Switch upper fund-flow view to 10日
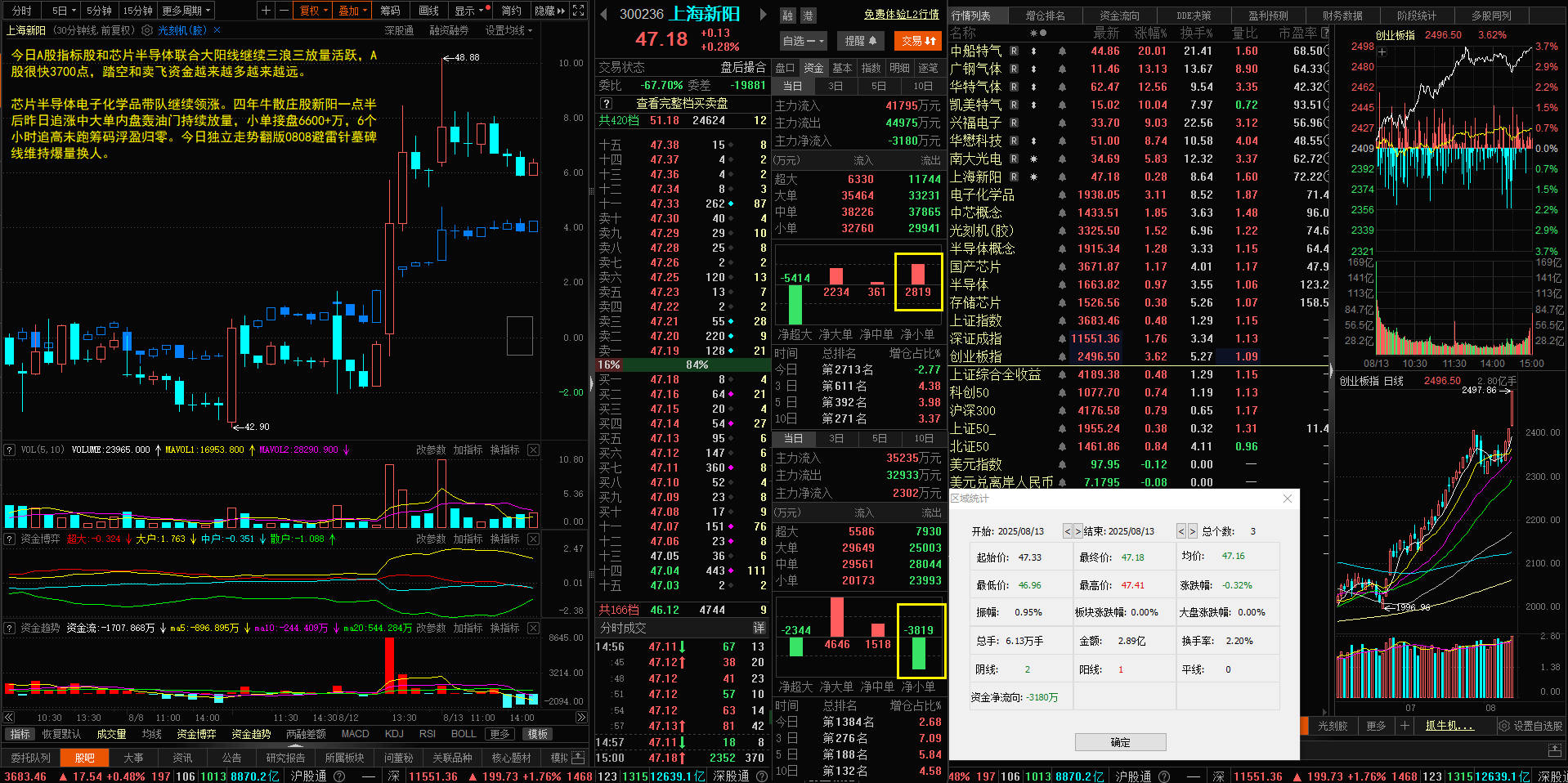Viewport: 1568px width, 783px height. [923, 86]
